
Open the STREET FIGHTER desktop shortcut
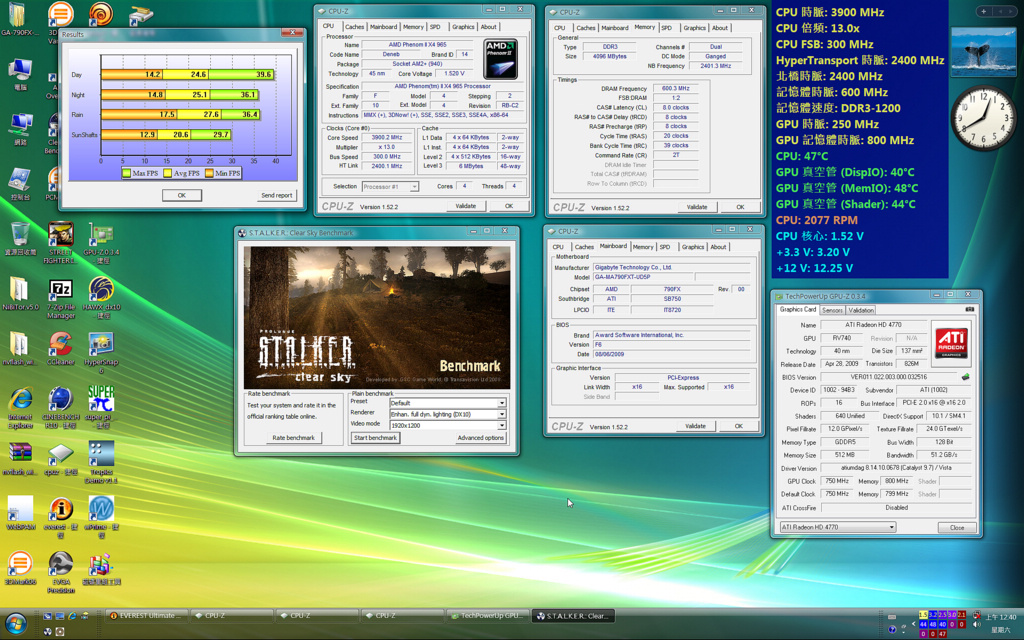pyautogui.click(x=61, y=242)
